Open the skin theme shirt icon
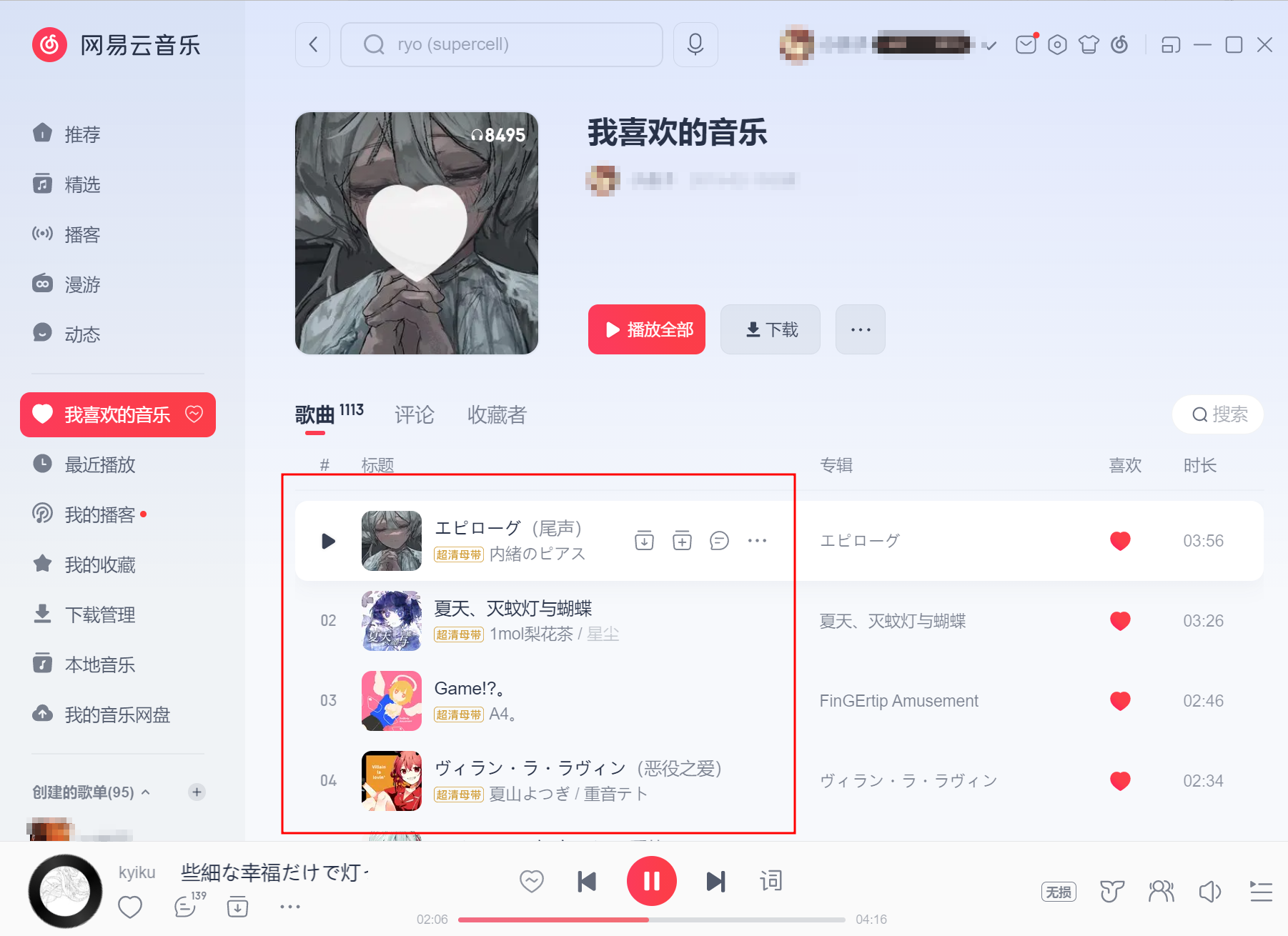Screen dimensions: 1288x936 coord(1089,44)
